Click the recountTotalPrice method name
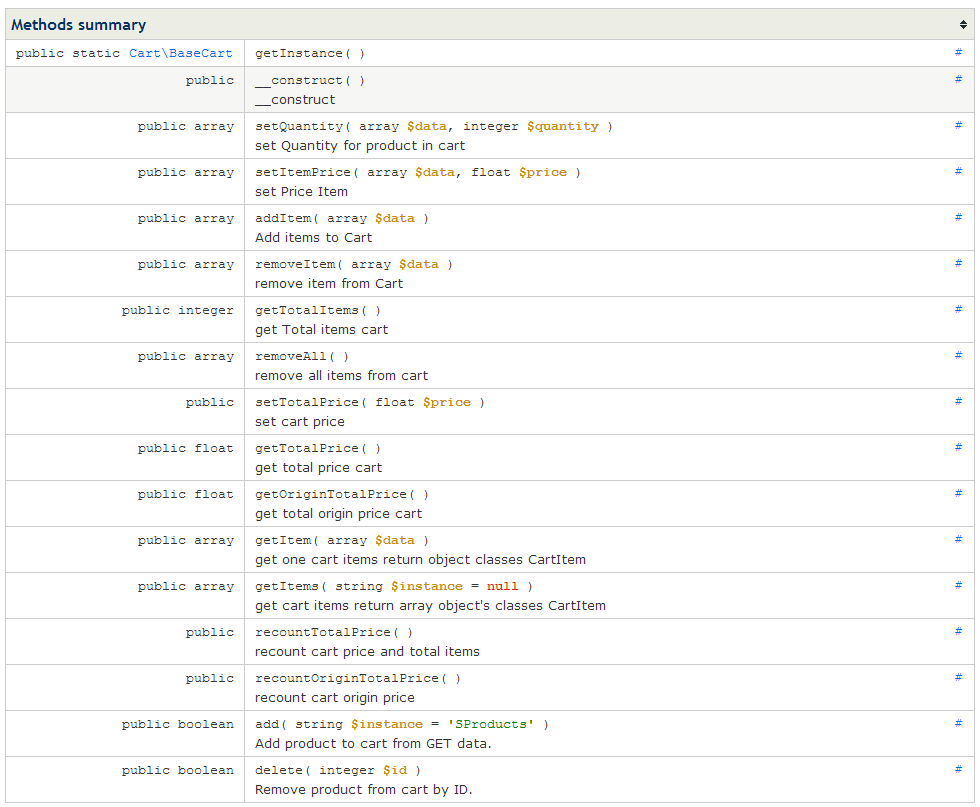980x807 pixels. coord(322,633)
